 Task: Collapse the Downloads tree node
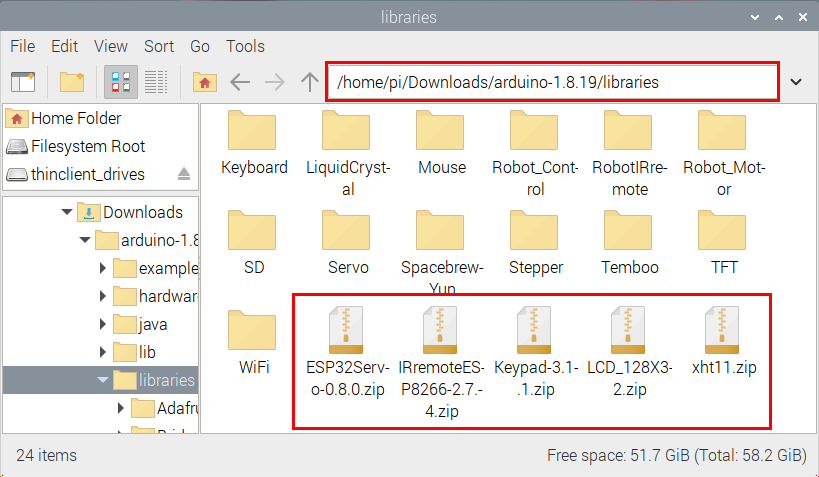click(x=67, y=212)
